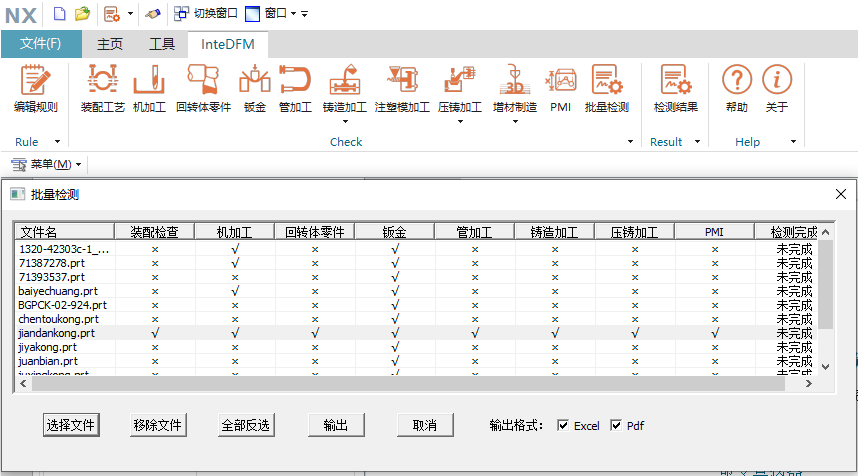The image size is (858, 476).
Task: Open the 文件(F) file tab
Action: pyautogui.click(x=41, y=44)
